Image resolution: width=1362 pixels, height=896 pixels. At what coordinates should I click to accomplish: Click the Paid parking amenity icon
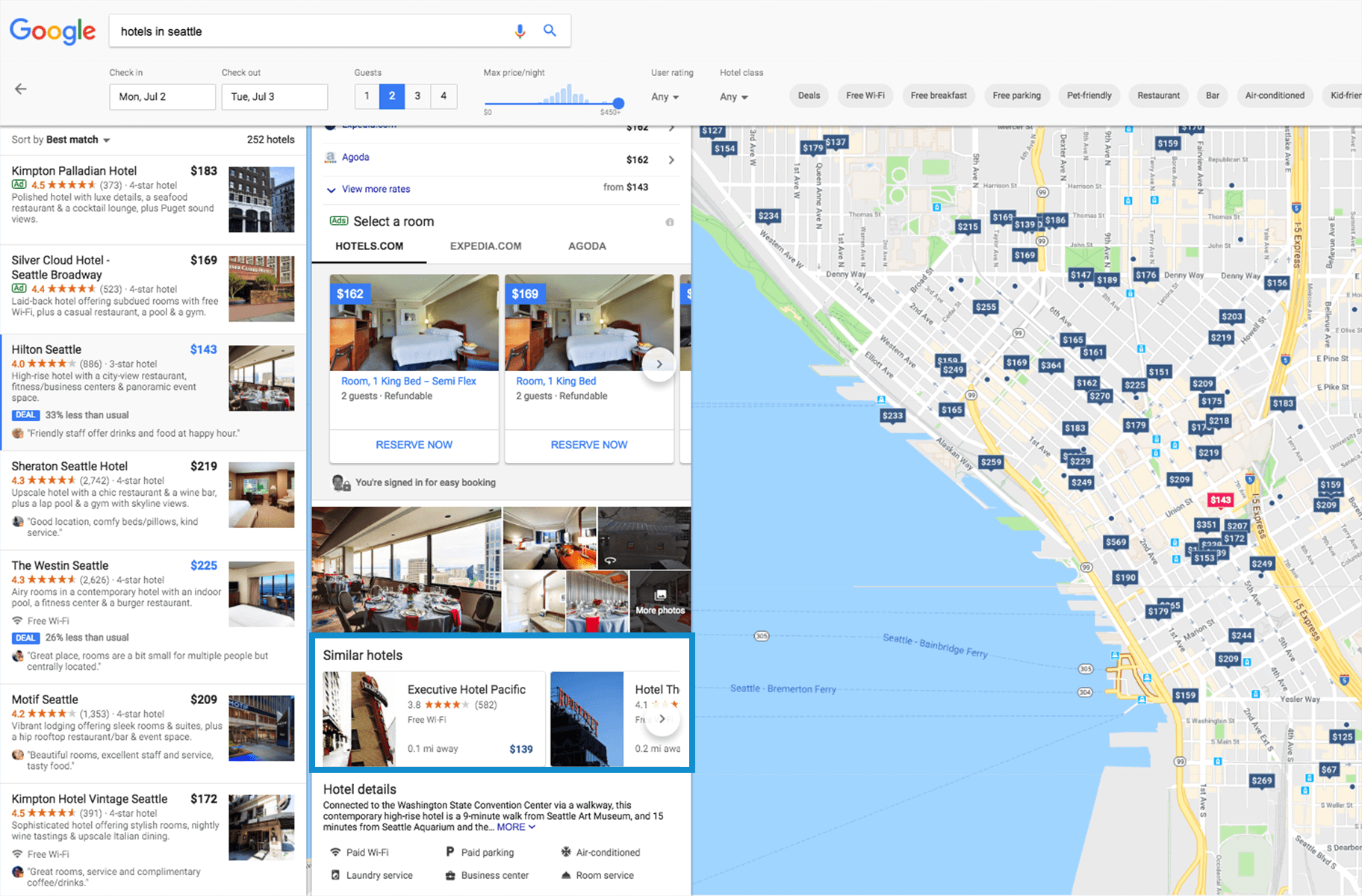[x=450, y=852]
